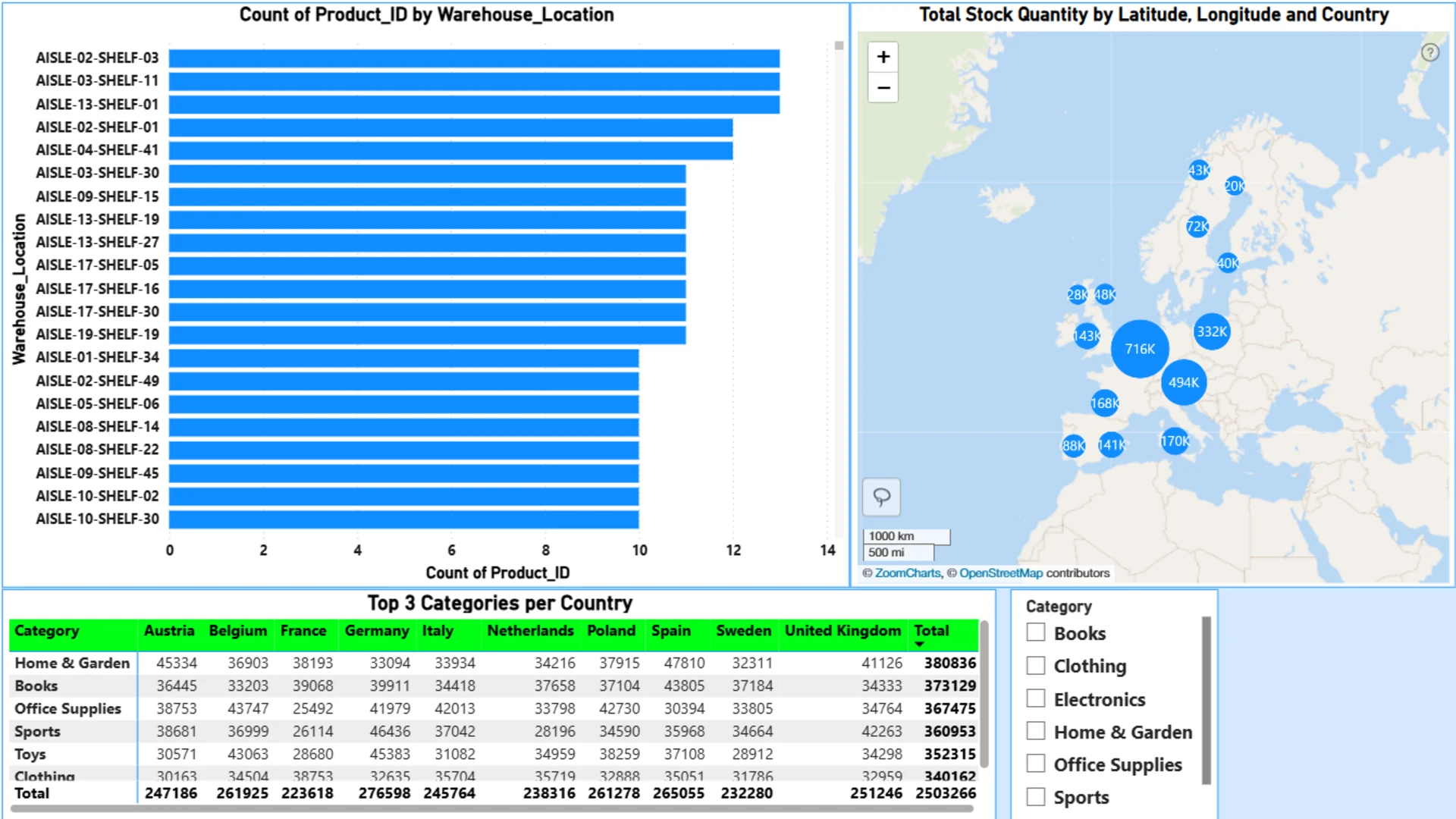This screenshot has width=1456, height=819.
Task: Open the map help question icon
Action: coord(1429,52)
